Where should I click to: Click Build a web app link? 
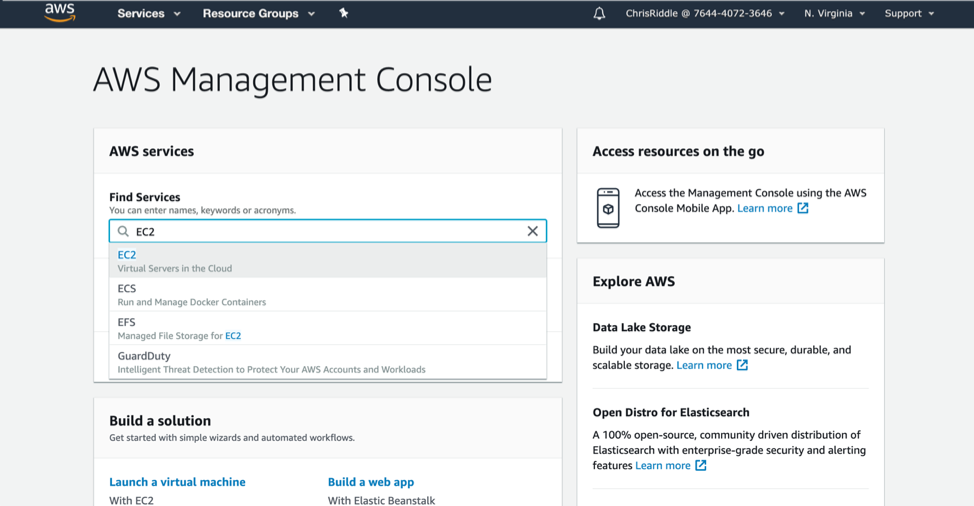pyautogui.click(x=371, y=482)
